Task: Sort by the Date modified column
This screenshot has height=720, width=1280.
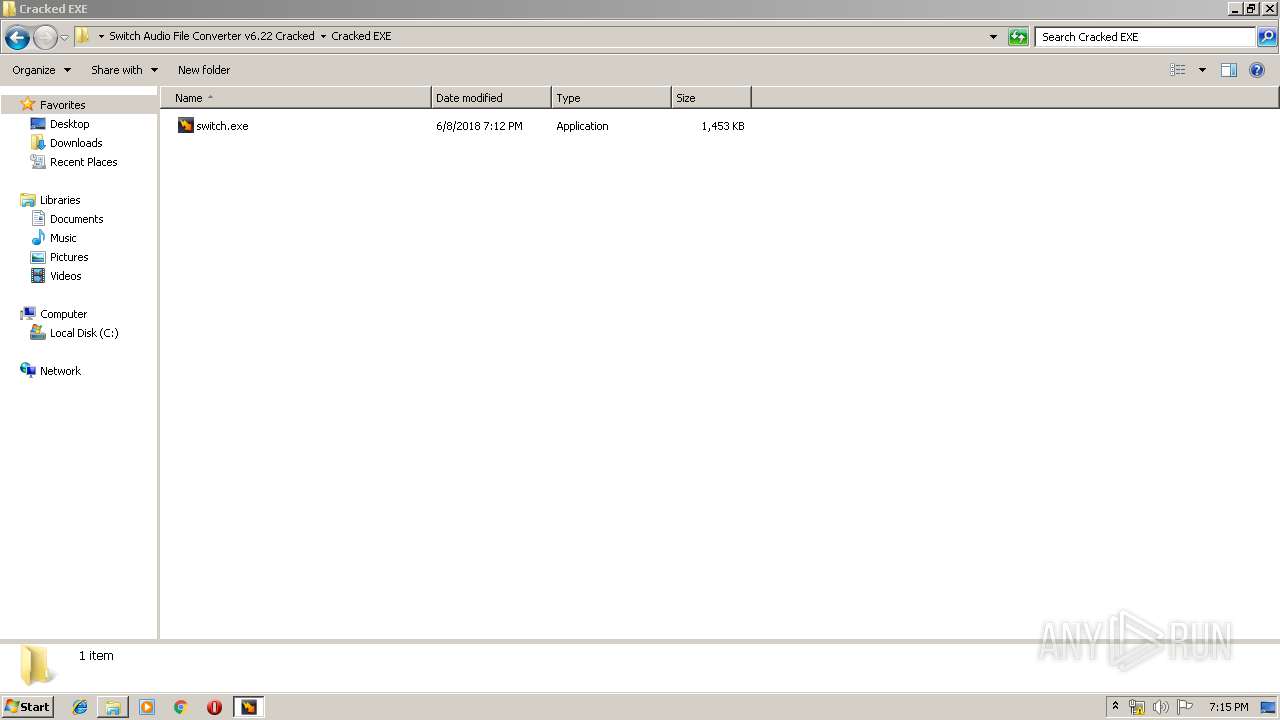Action: pos(491,98)
